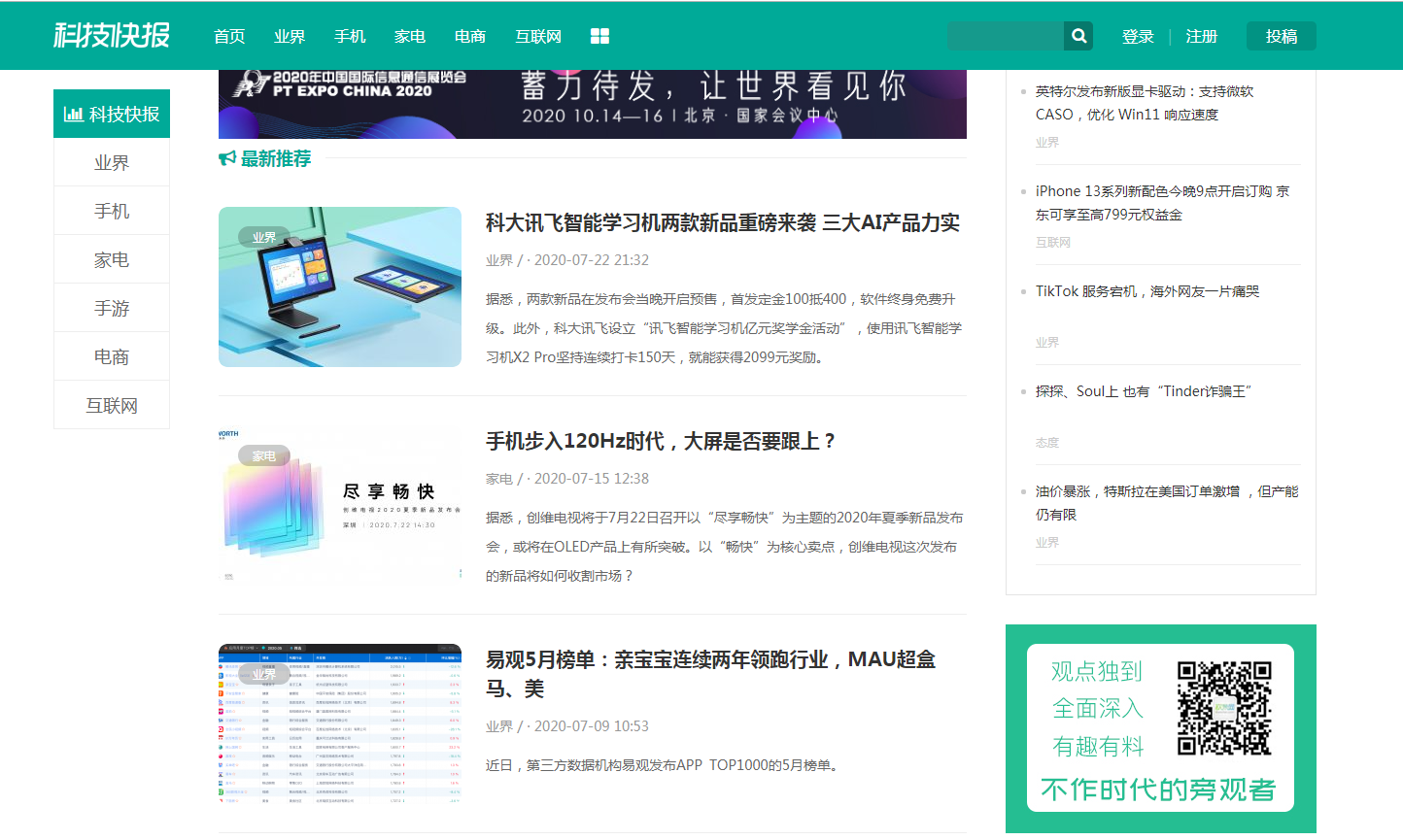Open 互联网 in the top navigation

[538, 36]
